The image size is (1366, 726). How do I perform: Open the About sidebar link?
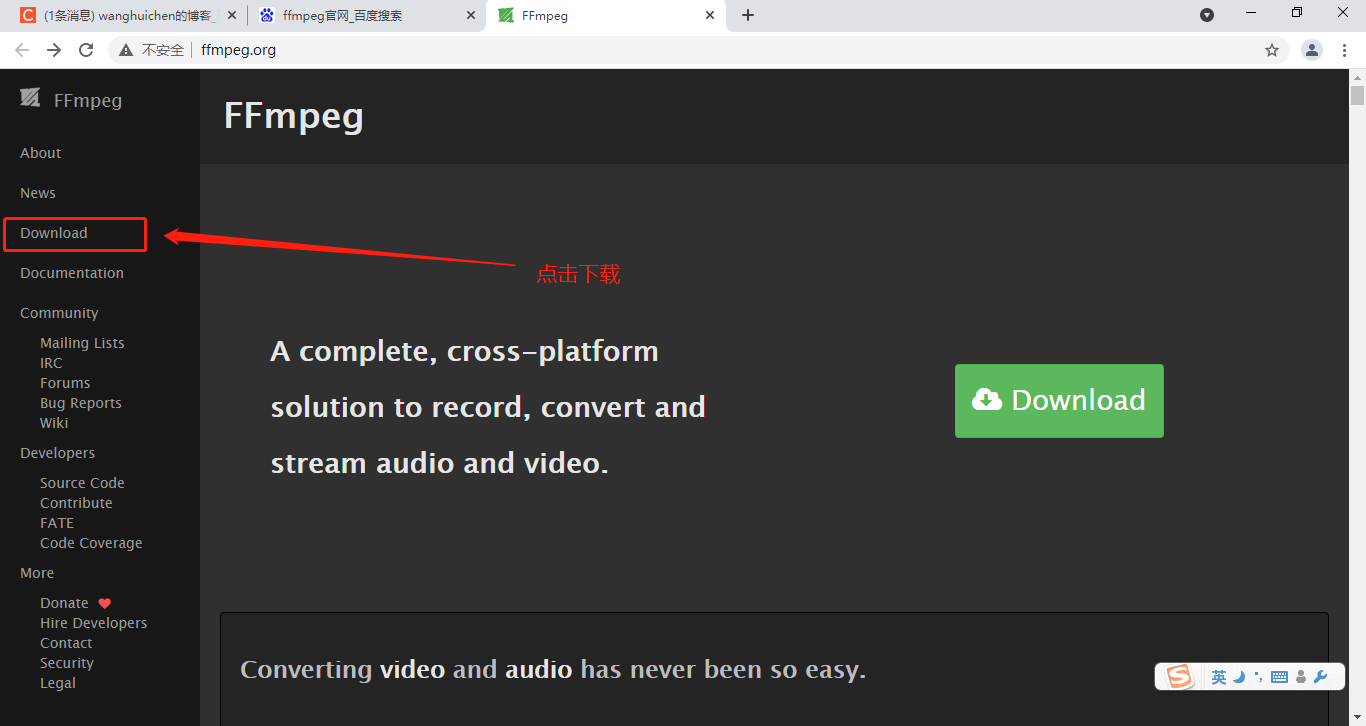pos(41,153)
